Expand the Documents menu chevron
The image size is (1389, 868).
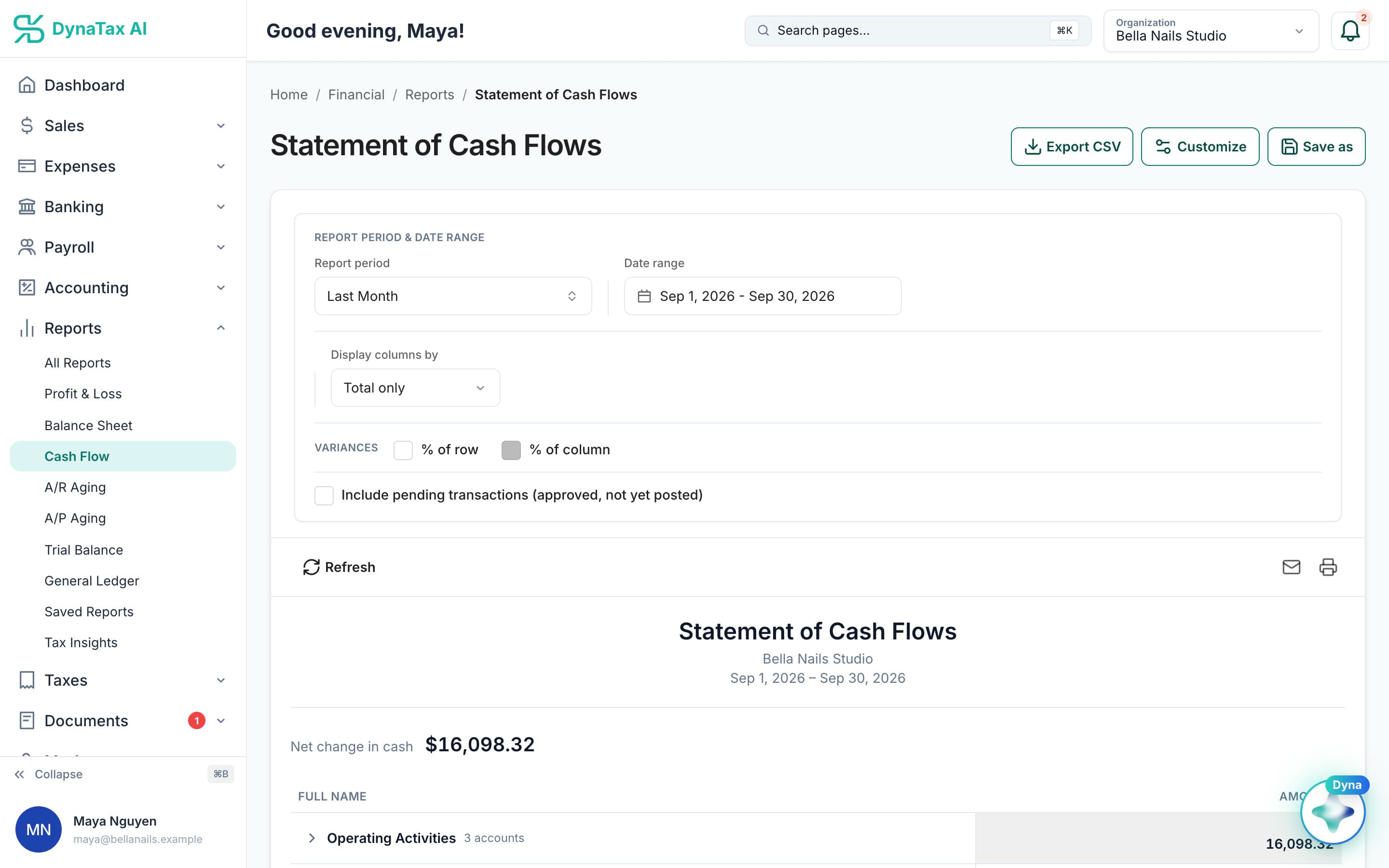221,720
